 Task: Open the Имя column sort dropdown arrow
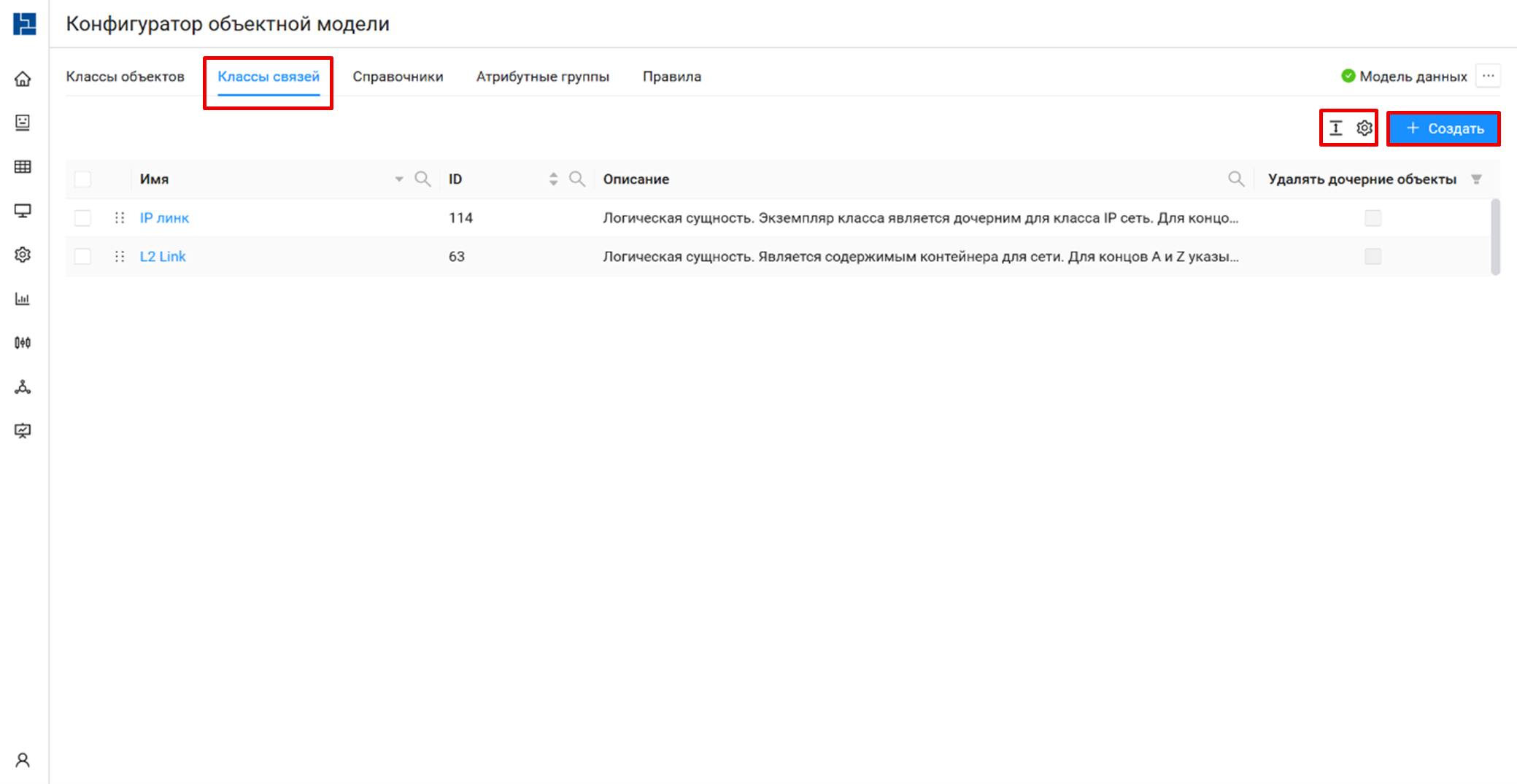click(399, 179)
